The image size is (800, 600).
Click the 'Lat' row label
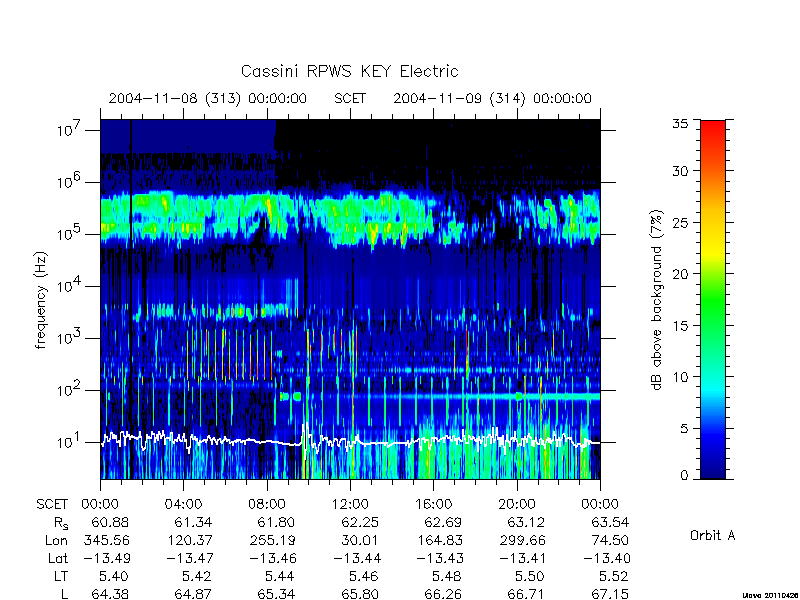tap(58, 558)
